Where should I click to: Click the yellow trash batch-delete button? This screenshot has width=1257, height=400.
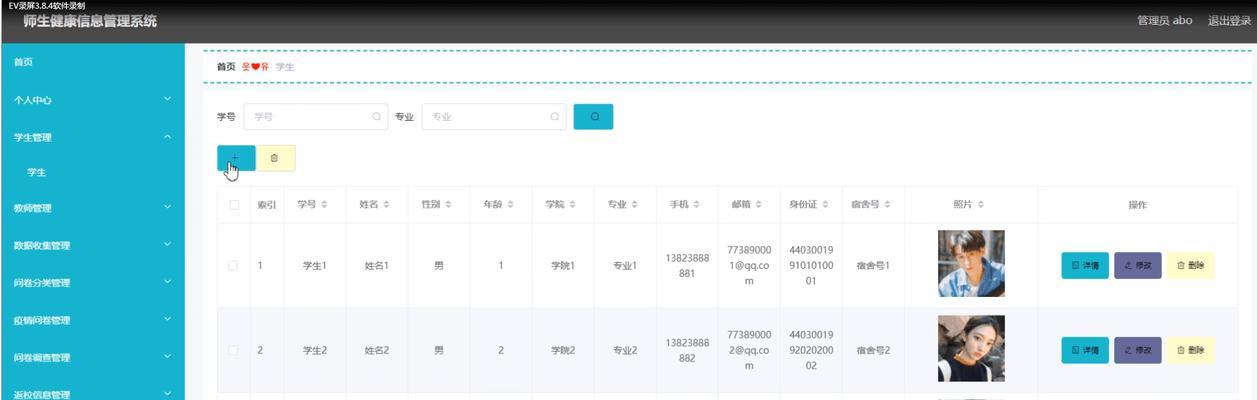click(275, 158)
